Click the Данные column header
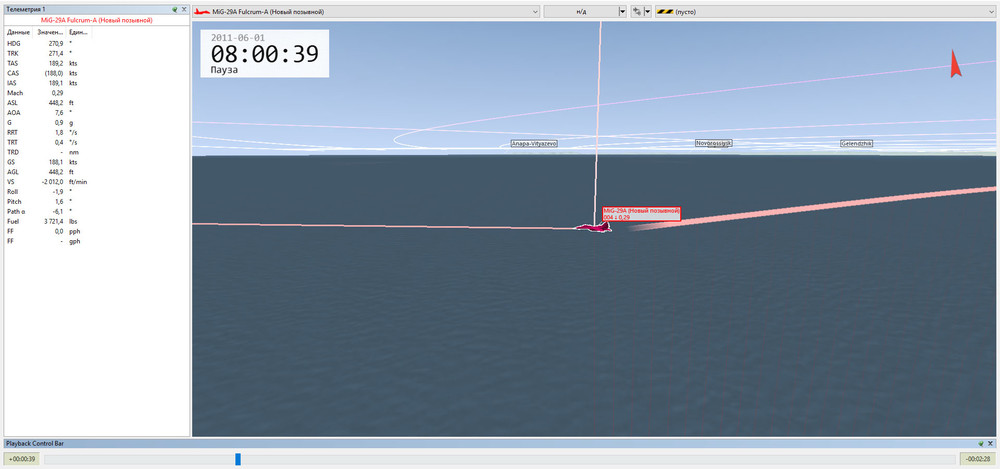This screenshot has width=1000, height=469. click(x=18, y=32)
